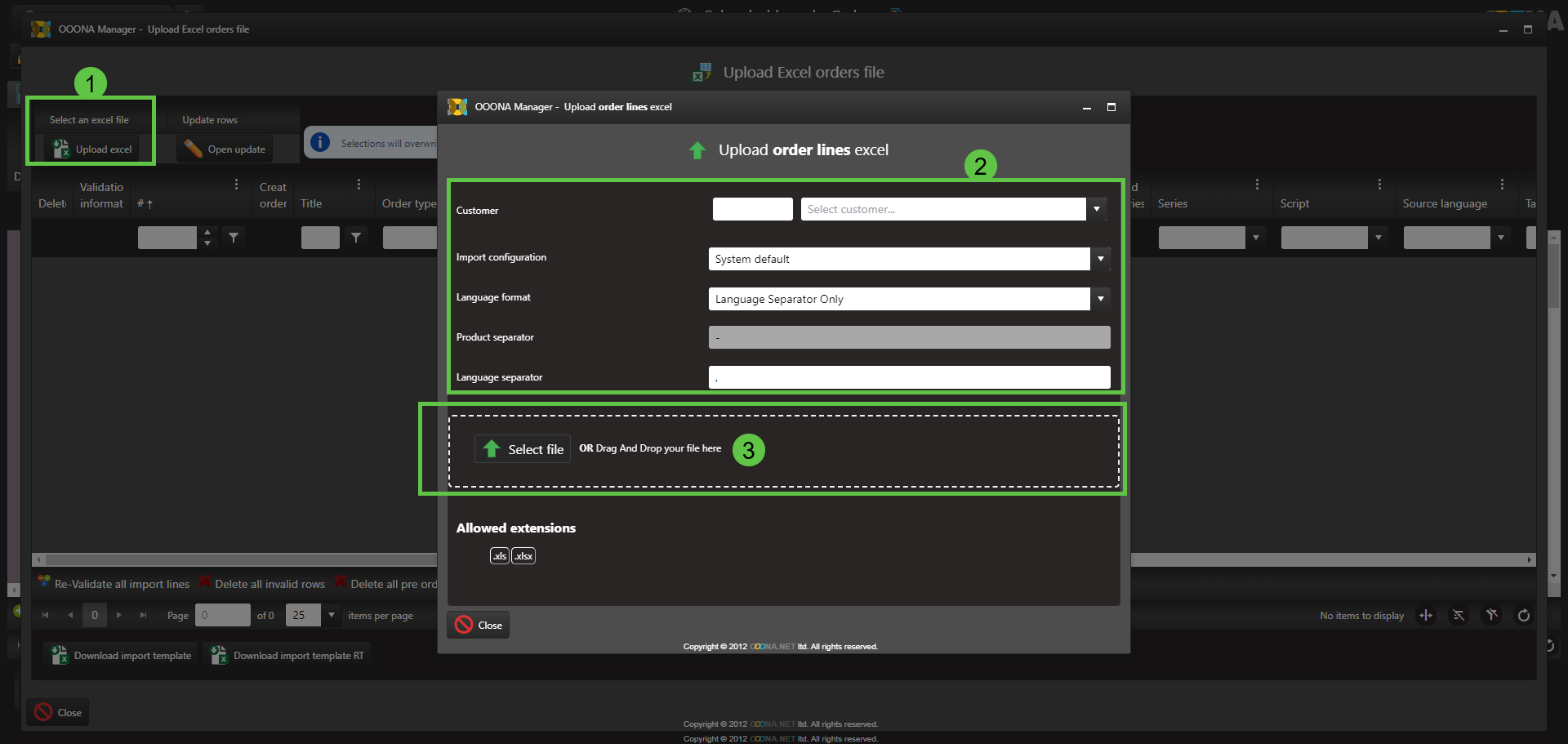Click Re-Validate all import lines
This screenshot has width=1568, height=744.
pos(114,584)
